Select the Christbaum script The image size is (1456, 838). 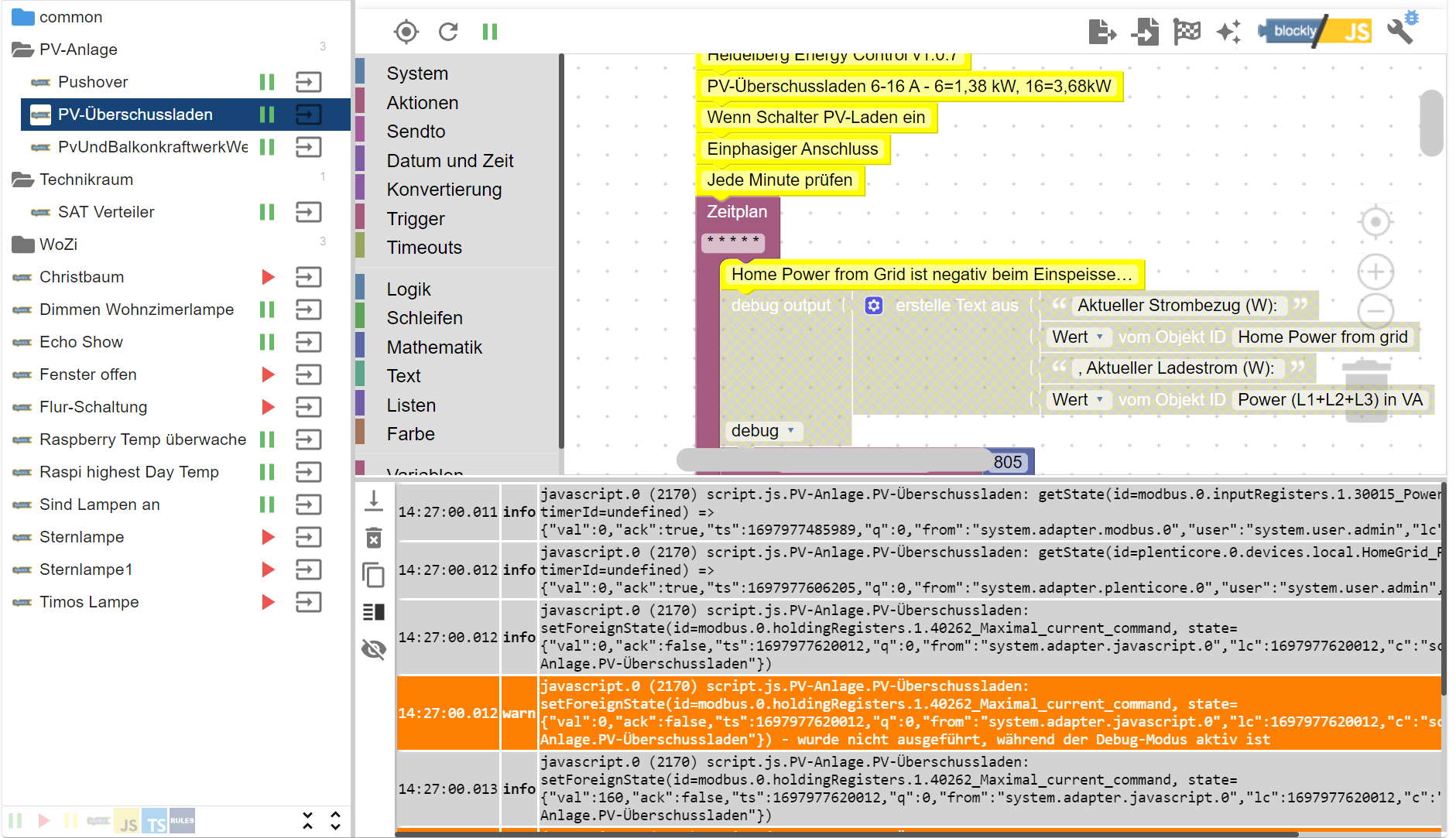81,277
